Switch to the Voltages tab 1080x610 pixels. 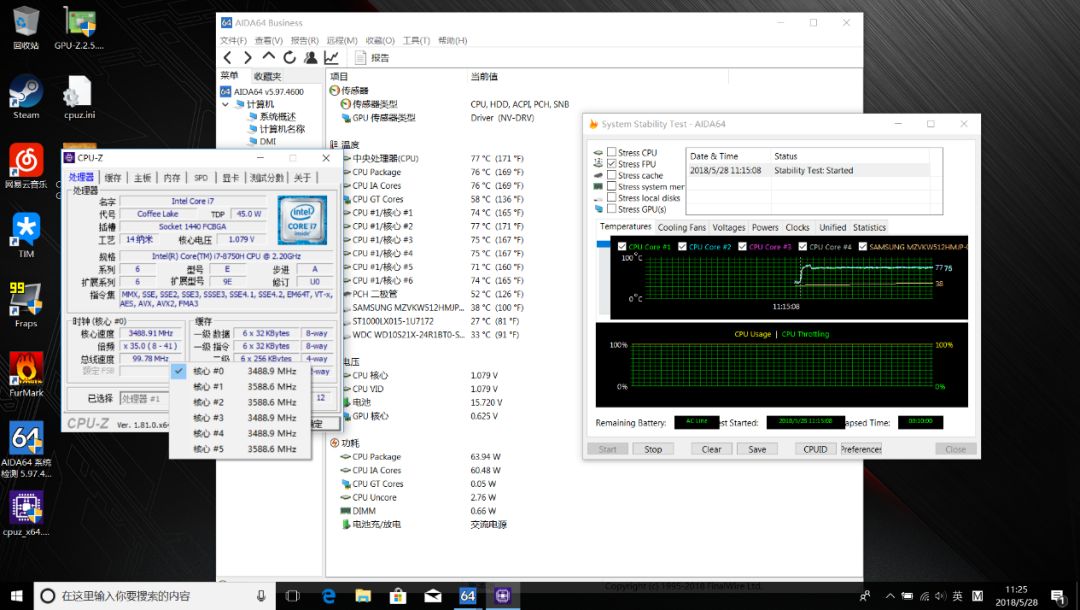729,228
